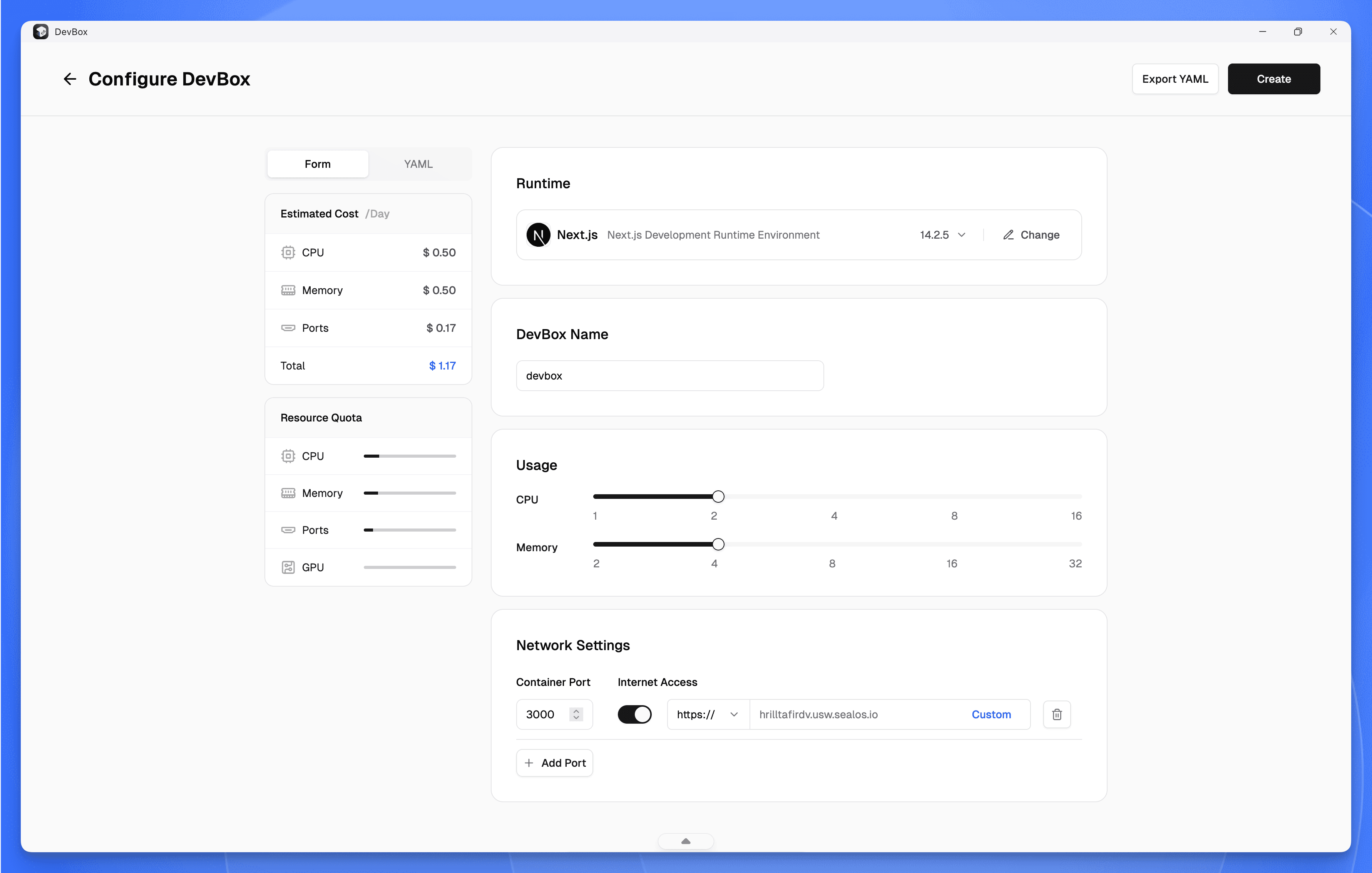Viewport: 1372px width, 873px height.
Task: Click the Add Port button
Action: tap(554, 763)
